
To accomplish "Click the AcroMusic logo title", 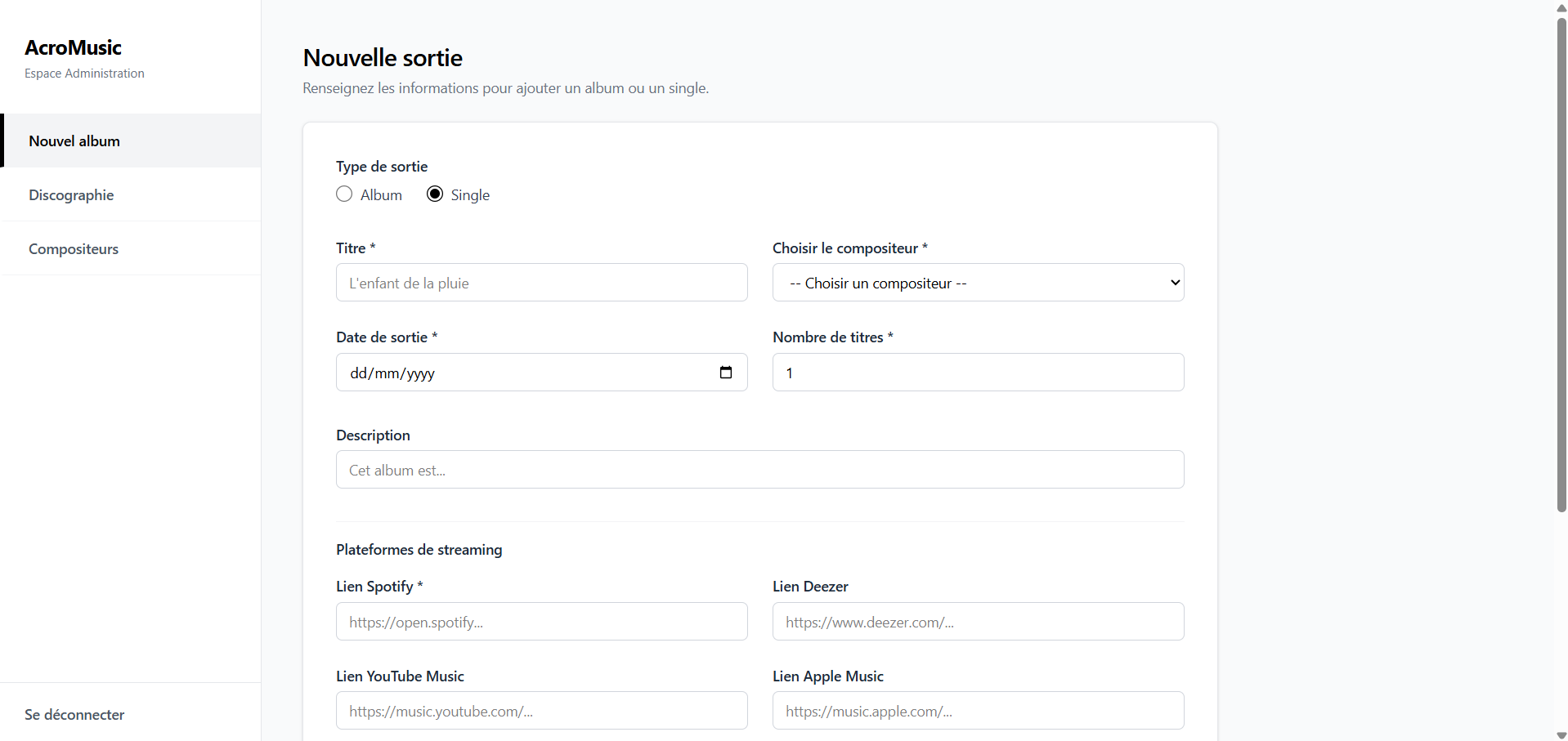I will 73,47.
